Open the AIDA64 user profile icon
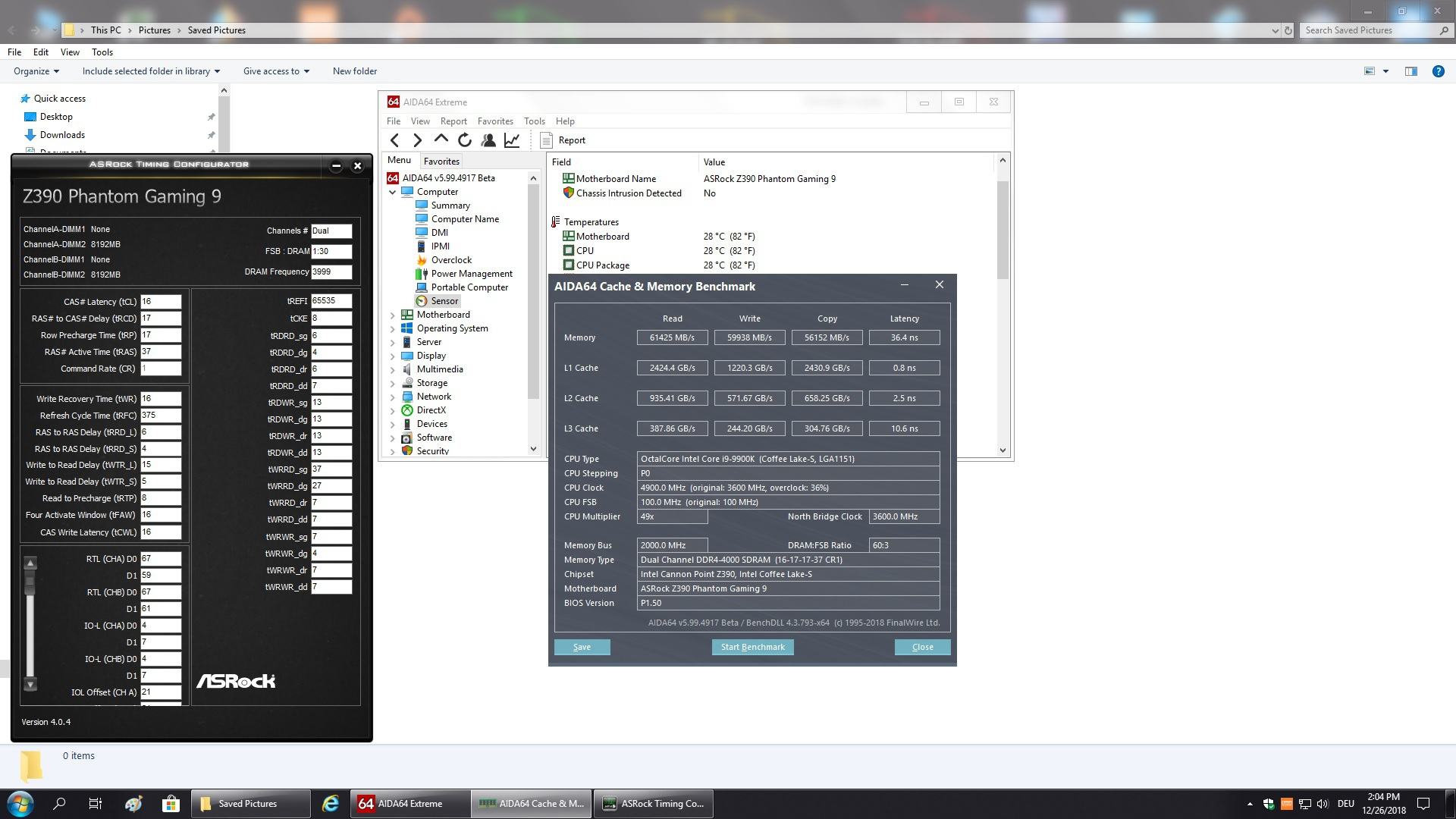This screenshot has height=819, width=1456. 488,140
